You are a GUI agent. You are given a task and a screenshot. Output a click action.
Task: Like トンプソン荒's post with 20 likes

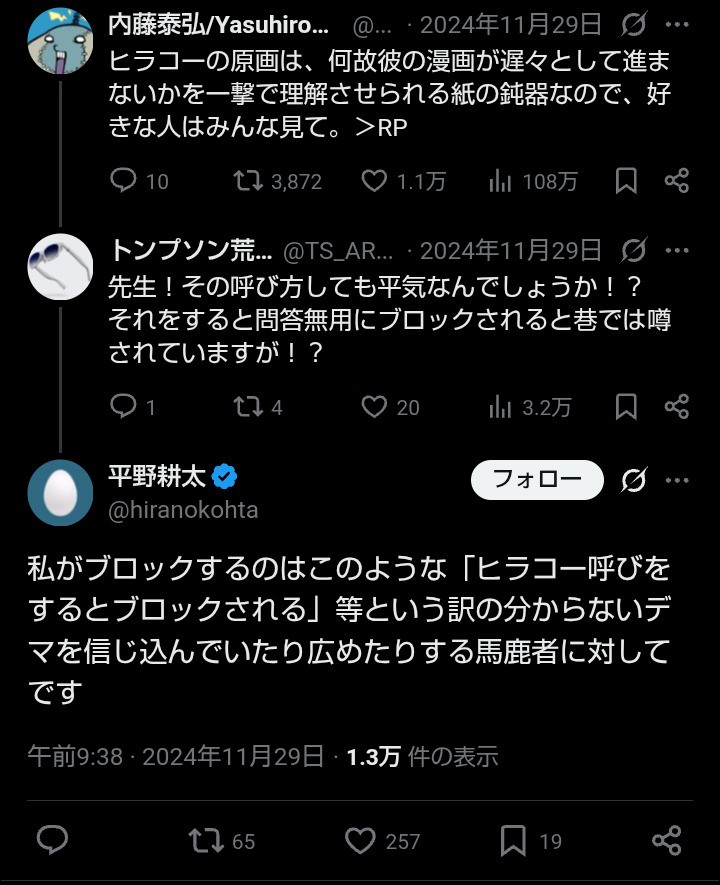(x=374, y=406)
